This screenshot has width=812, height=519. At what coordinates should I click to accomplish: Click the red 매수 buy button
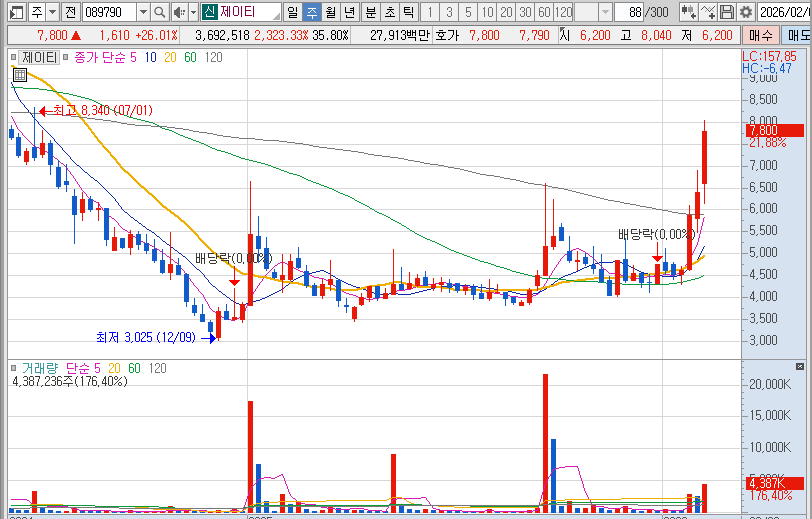pyautogui.click(x=761, y=35)
